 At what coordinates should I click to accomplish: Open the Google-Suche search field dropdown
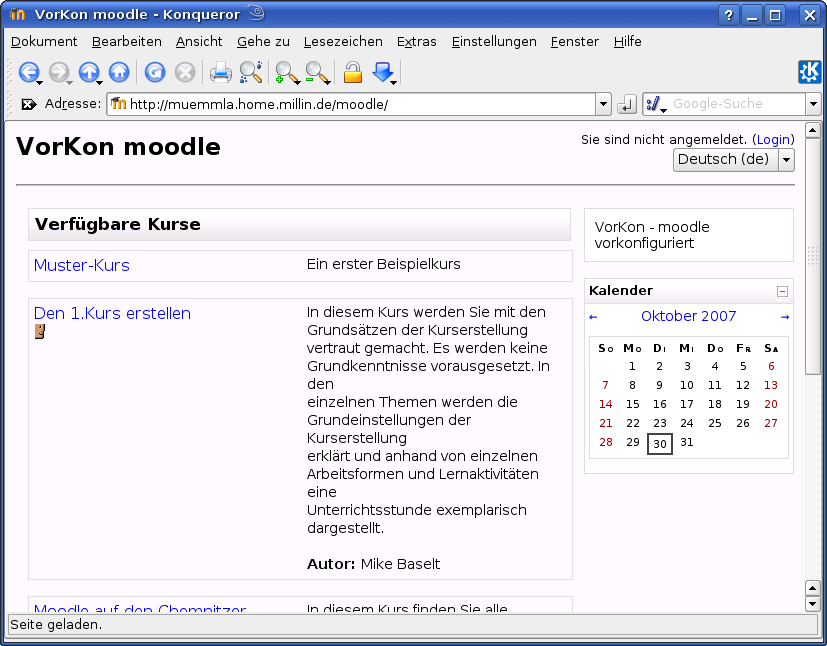(813, 104)
